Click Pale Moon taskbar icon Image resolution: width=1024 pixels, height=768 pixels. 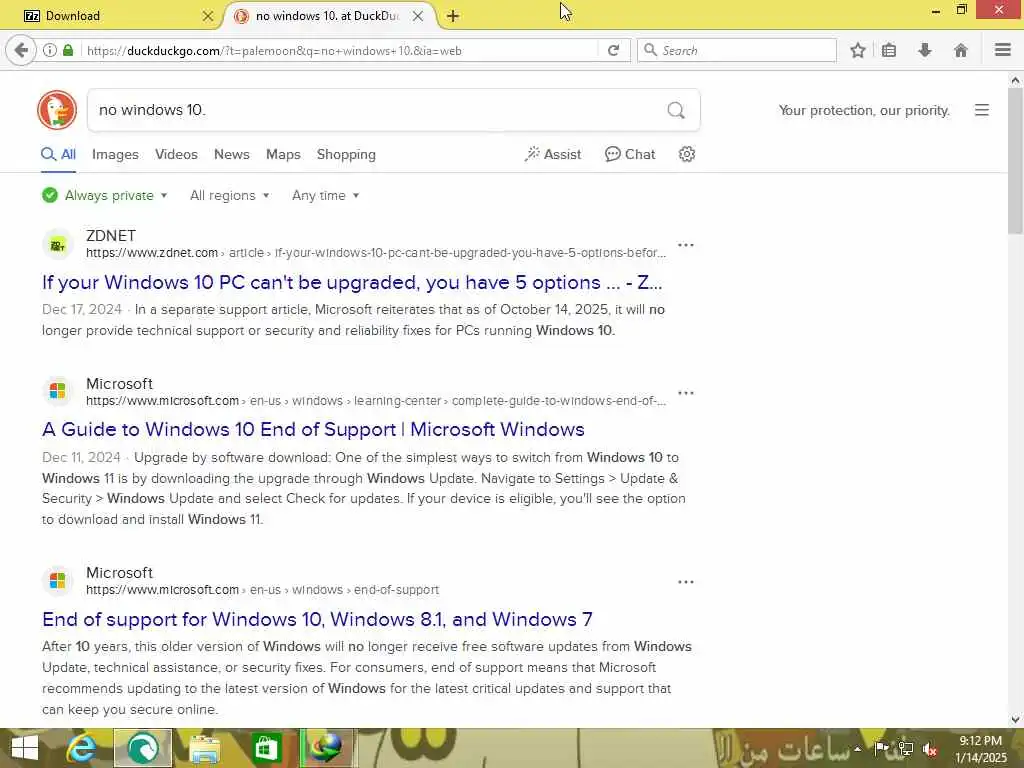143,748
